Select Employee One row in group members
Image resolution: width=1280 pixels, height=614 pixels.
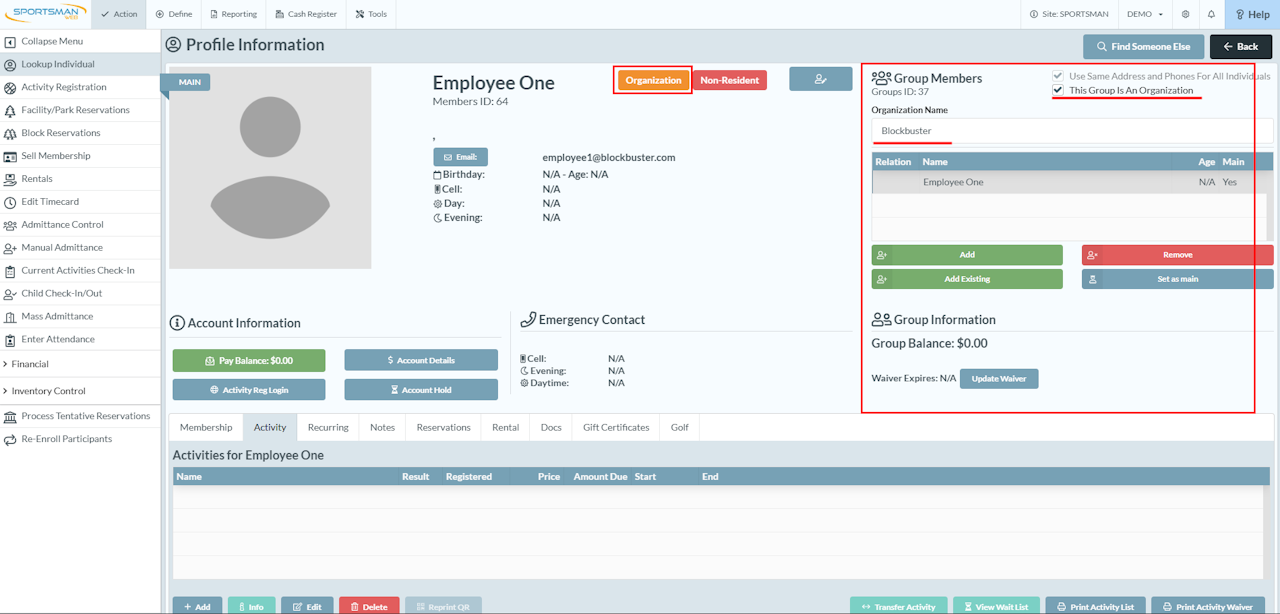click(1070, 182)
